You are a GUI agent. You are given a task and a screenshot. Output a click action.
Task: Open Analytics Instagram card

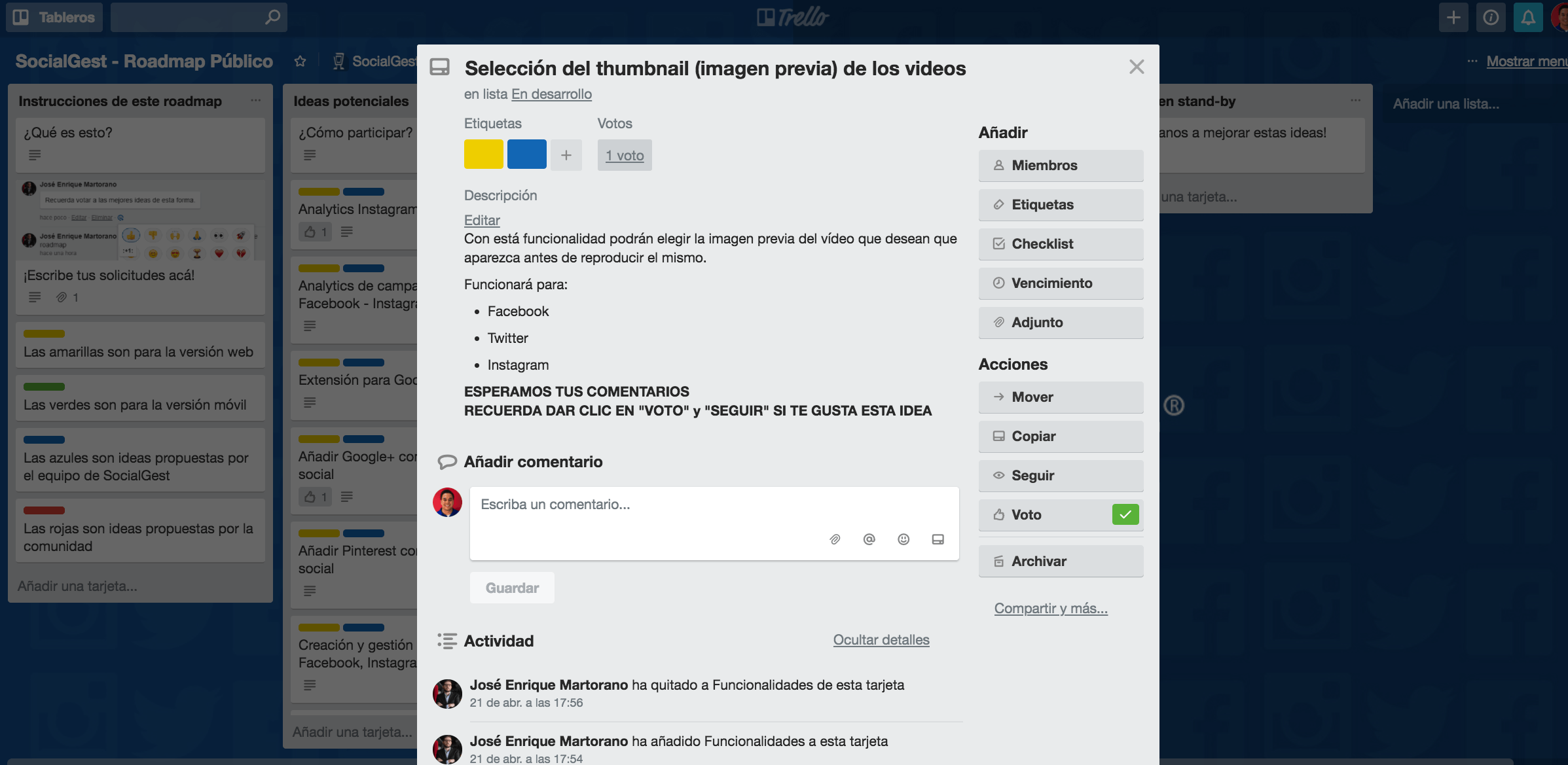[x=354, y=215]
